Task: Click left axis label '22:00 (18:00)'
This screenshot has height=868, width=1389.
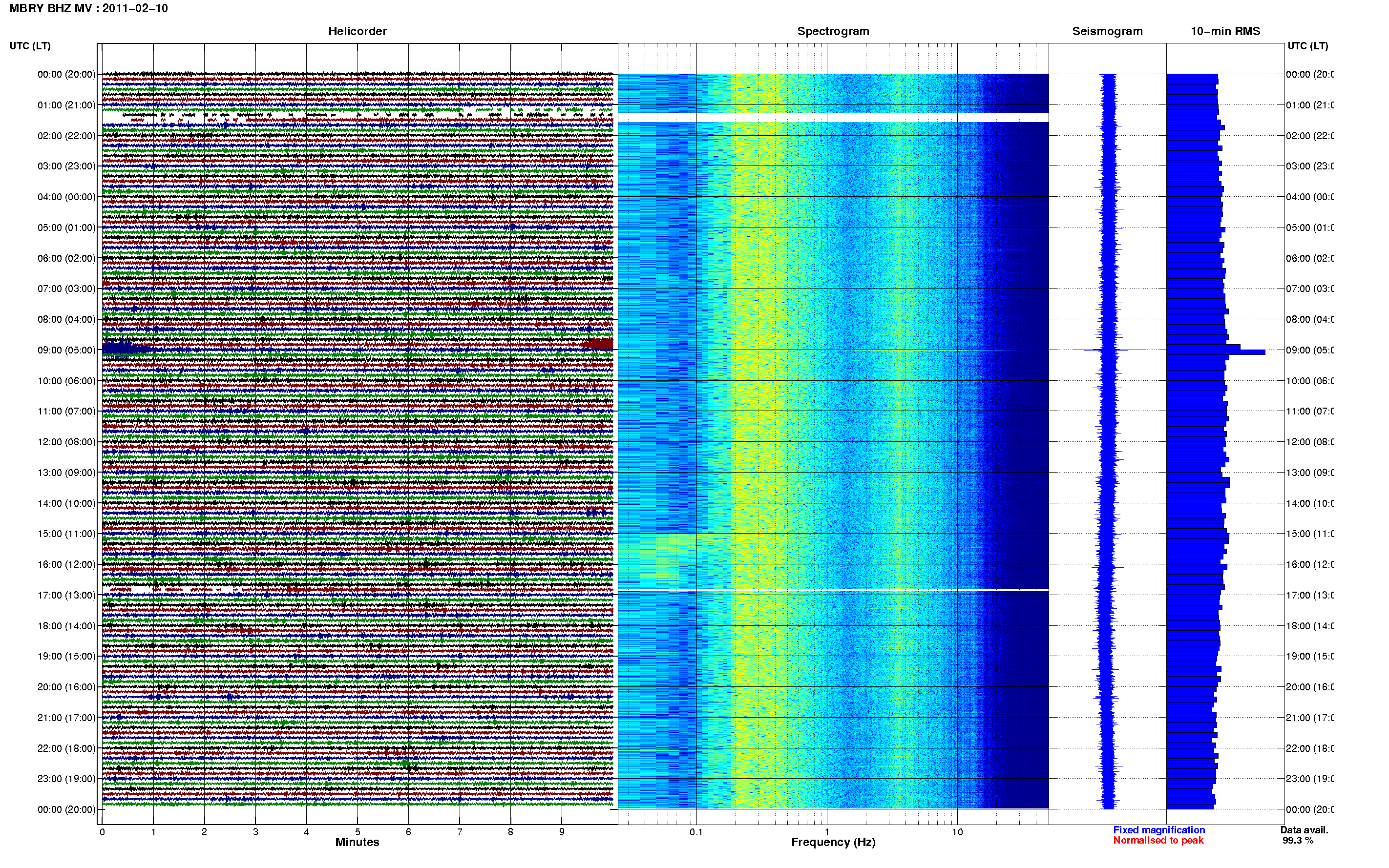Action: pos(66,748)
